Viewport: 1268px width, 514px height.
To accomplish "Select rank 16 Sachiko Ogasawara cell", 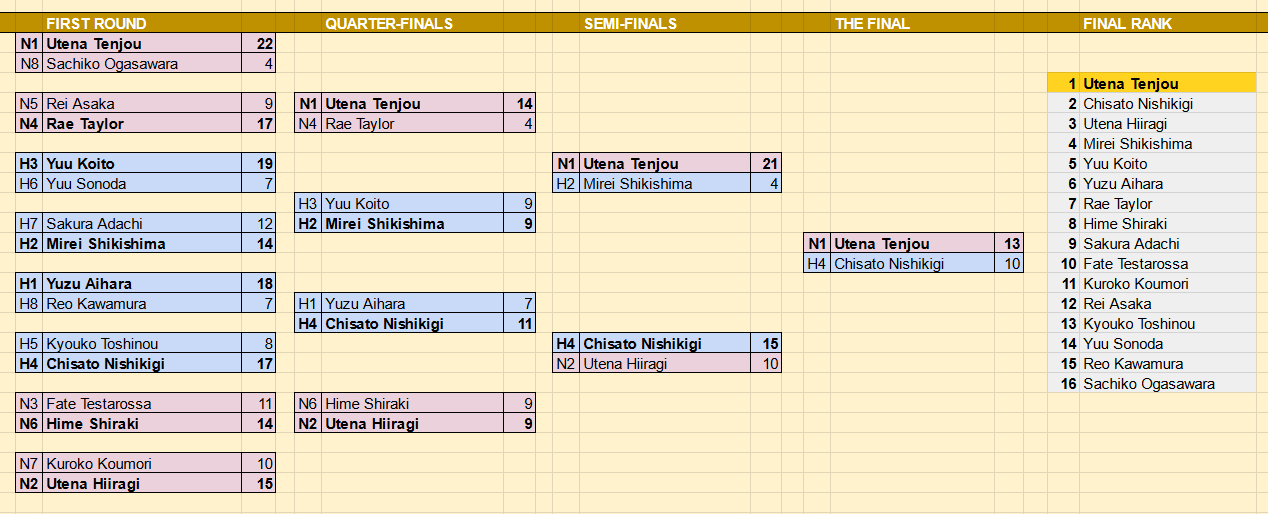I will pos(1152,384).
